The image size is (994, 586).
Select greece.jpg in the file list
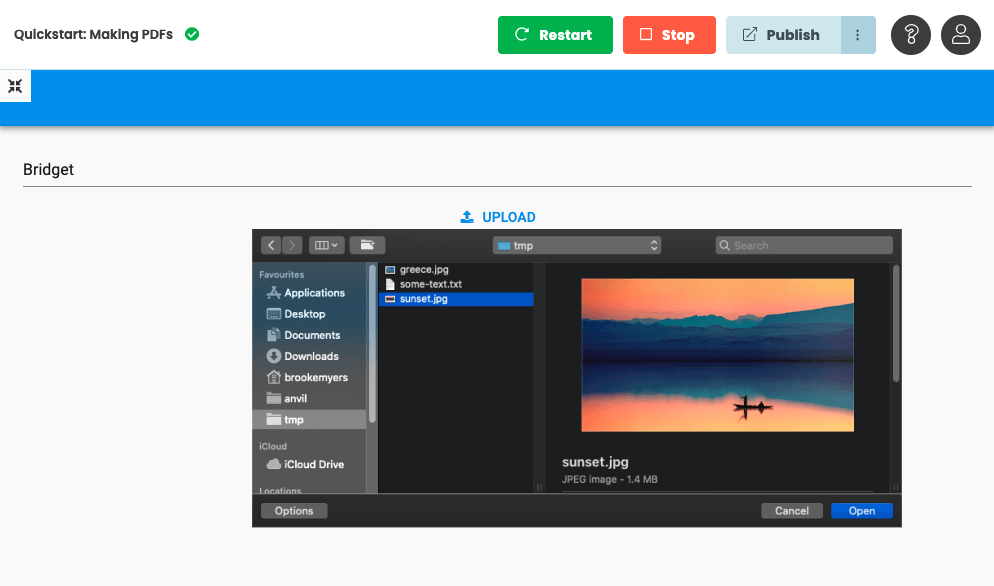pyautogui.click(x=424, y=269)
